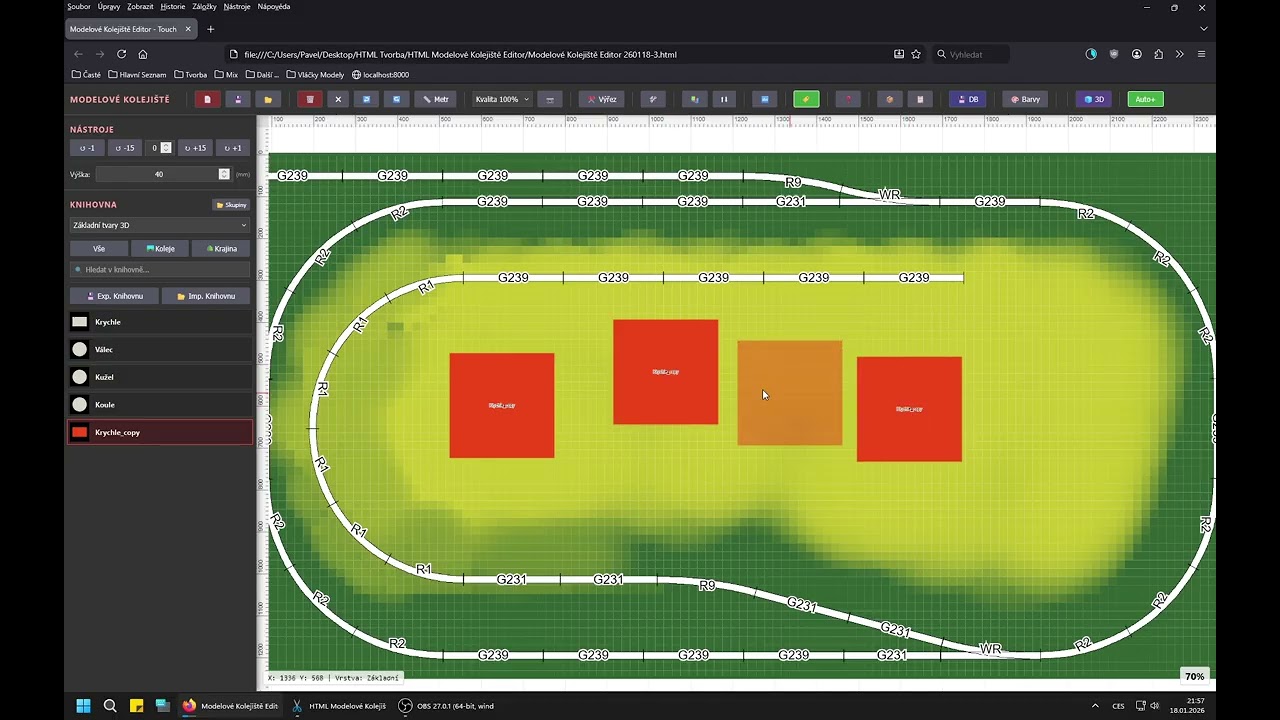
Task: Open Windows Start menu
Action: click(x=84, y=706)
